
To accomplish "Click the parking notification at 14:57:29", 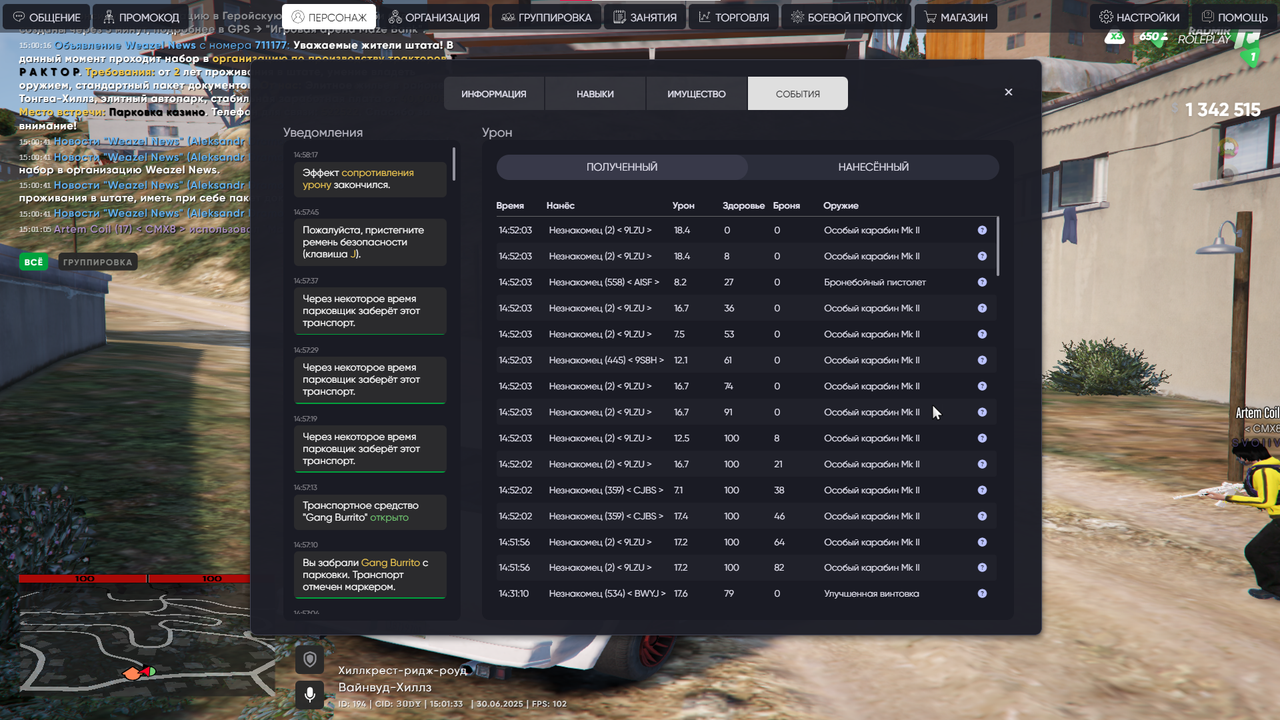I will point(370,380).
